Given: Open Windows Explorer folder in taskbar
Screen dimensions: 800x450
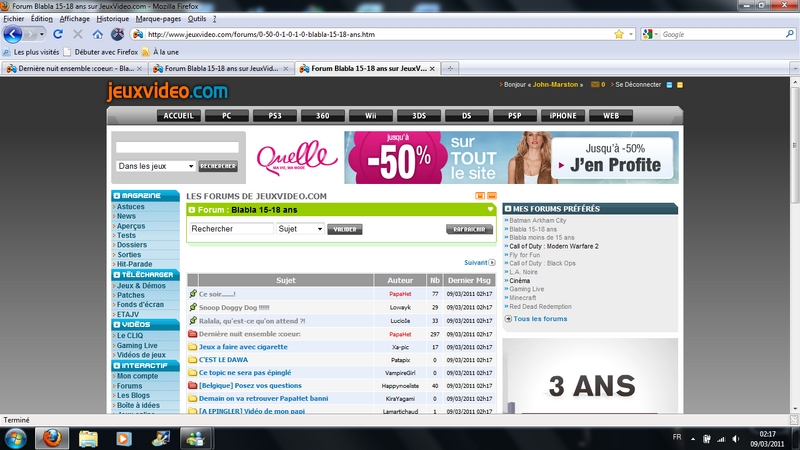Looking at the screenshot, I should click(x=88, y=438).
